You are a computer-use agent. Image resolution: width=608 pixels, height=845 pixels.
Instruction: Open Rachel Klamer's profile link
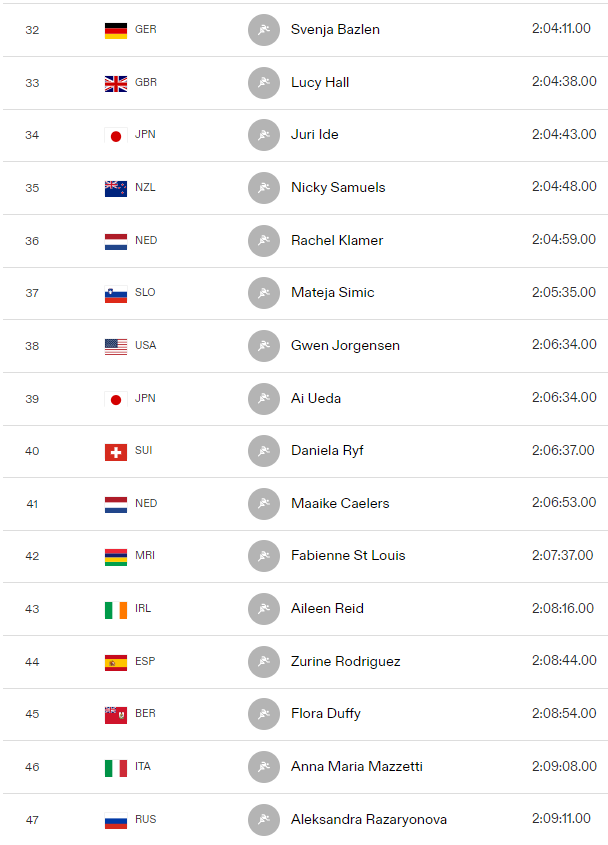(337, 240)
